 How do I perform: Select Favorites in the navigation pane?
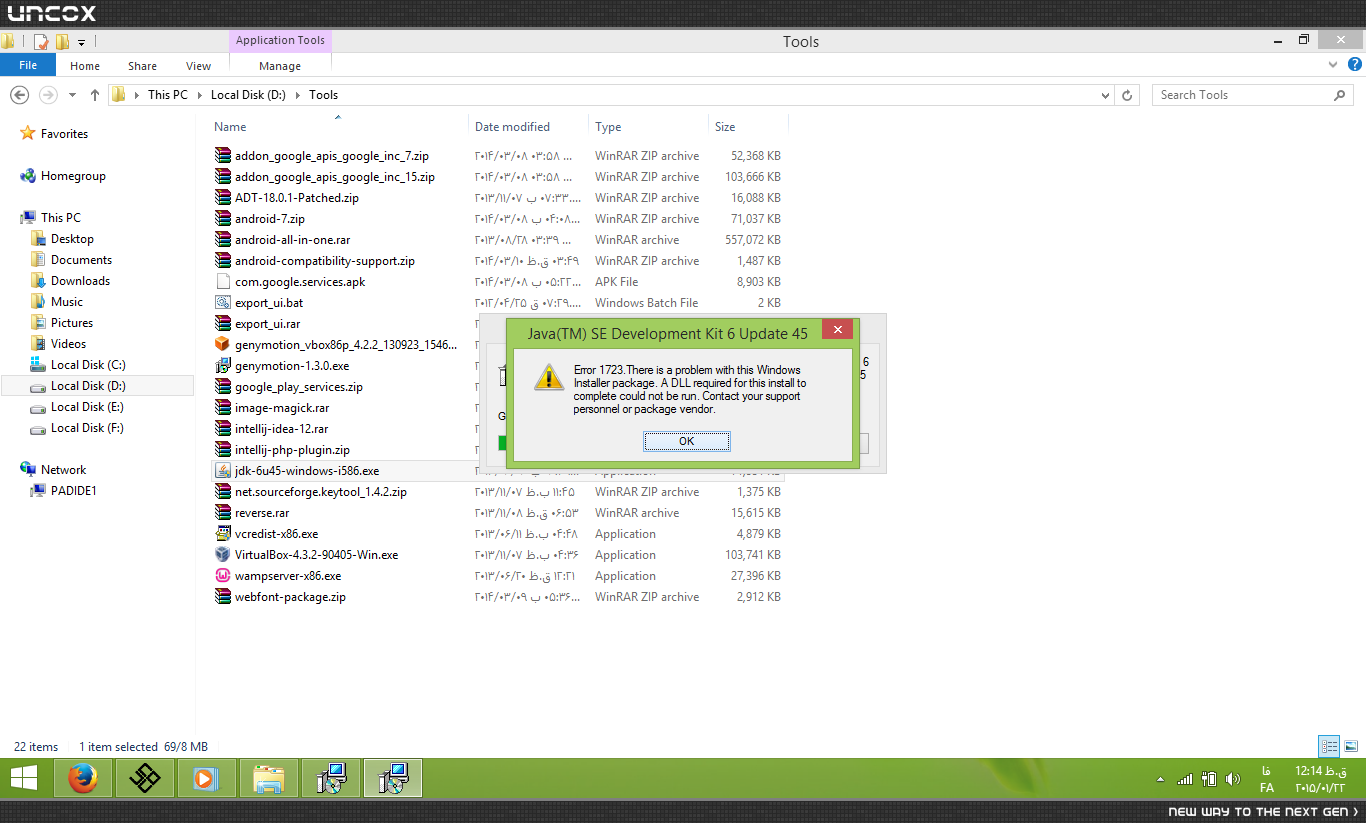click(x=64, y=134)
